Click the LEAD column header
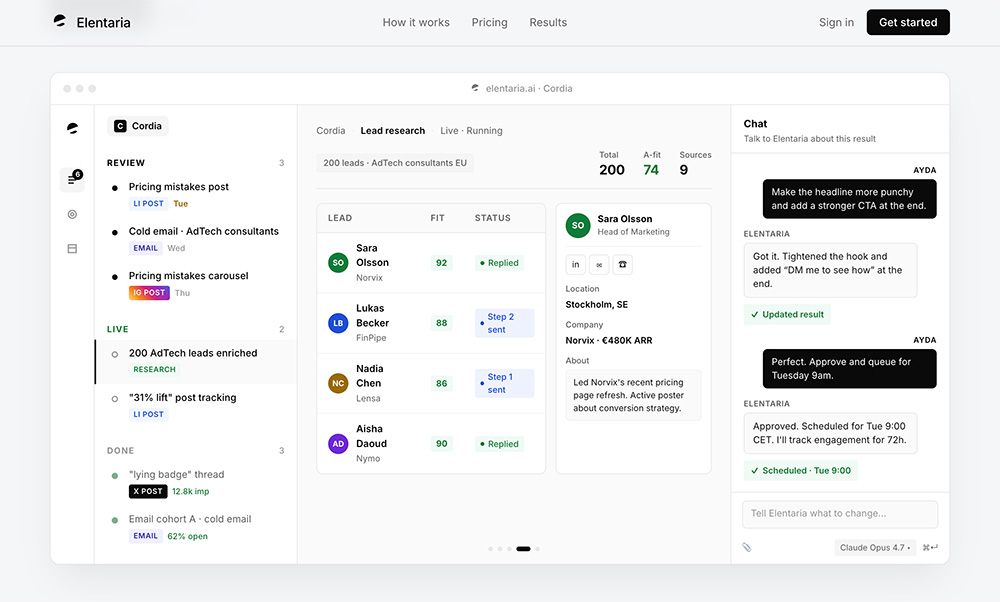The image size is (1000, 602). 340,218
